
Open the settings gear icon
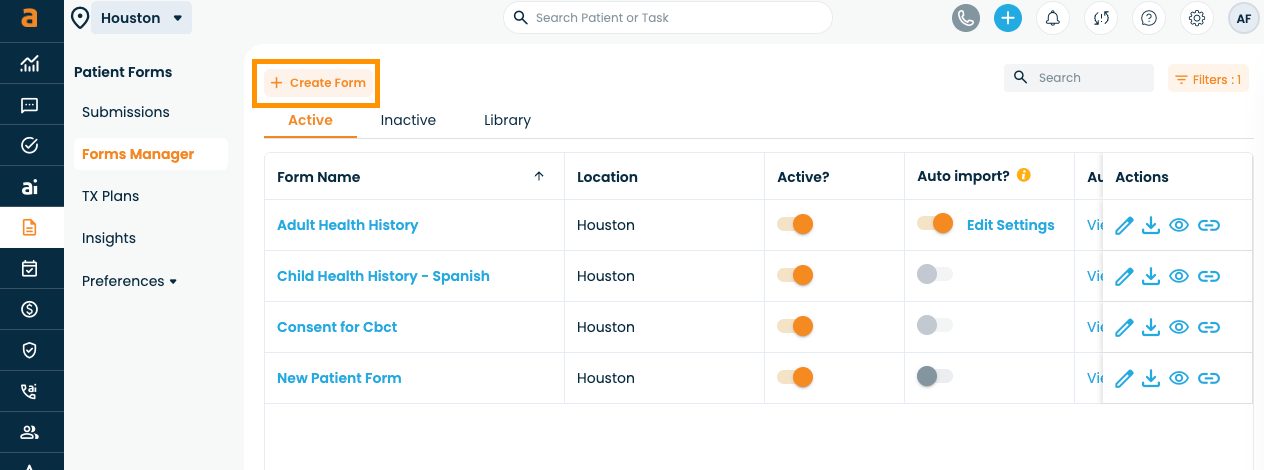click(x=1196, y=18)
